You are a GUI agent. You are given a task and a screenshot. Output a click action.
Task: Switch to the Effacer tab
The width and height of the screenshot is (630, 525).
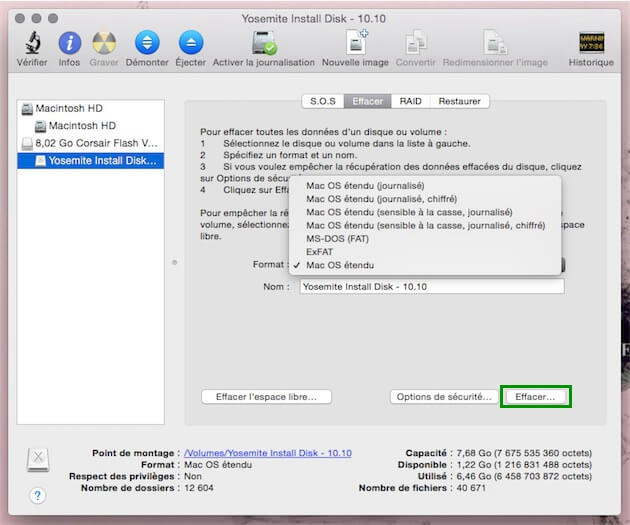pos(367,101)
